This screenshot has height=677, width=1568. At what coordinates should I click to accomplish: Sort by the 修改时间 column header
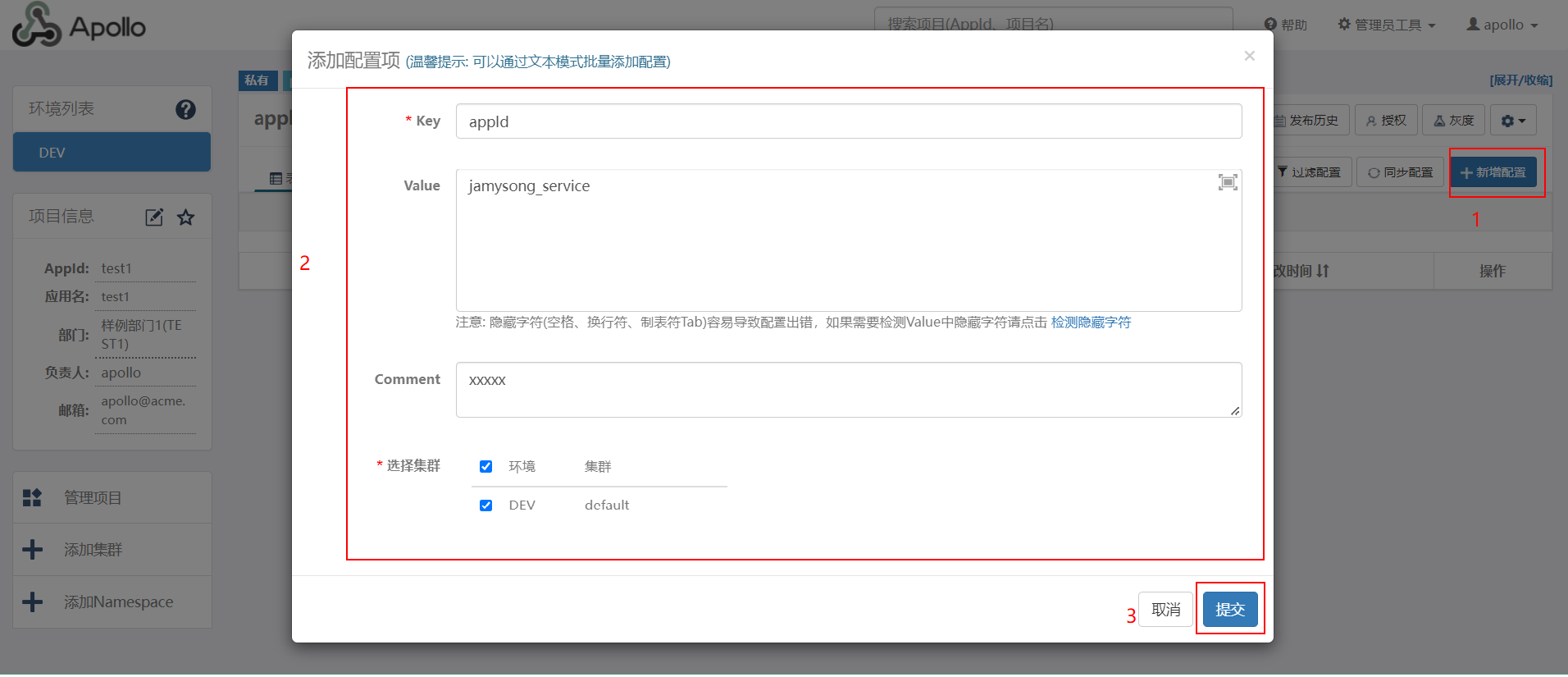pyautogui.click(x=1300, y=271)
